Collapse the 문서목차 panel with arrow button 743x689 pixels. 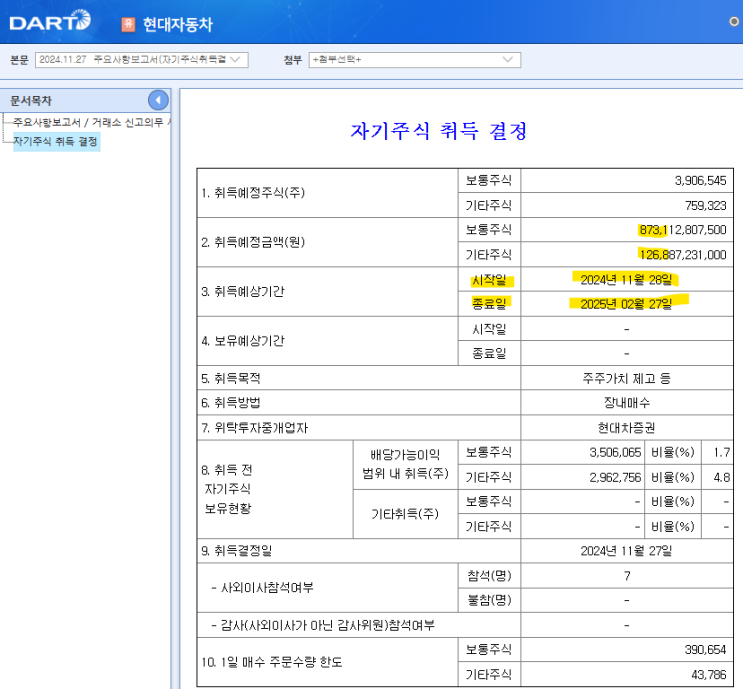pyautogui.click(x=158, y=100)
